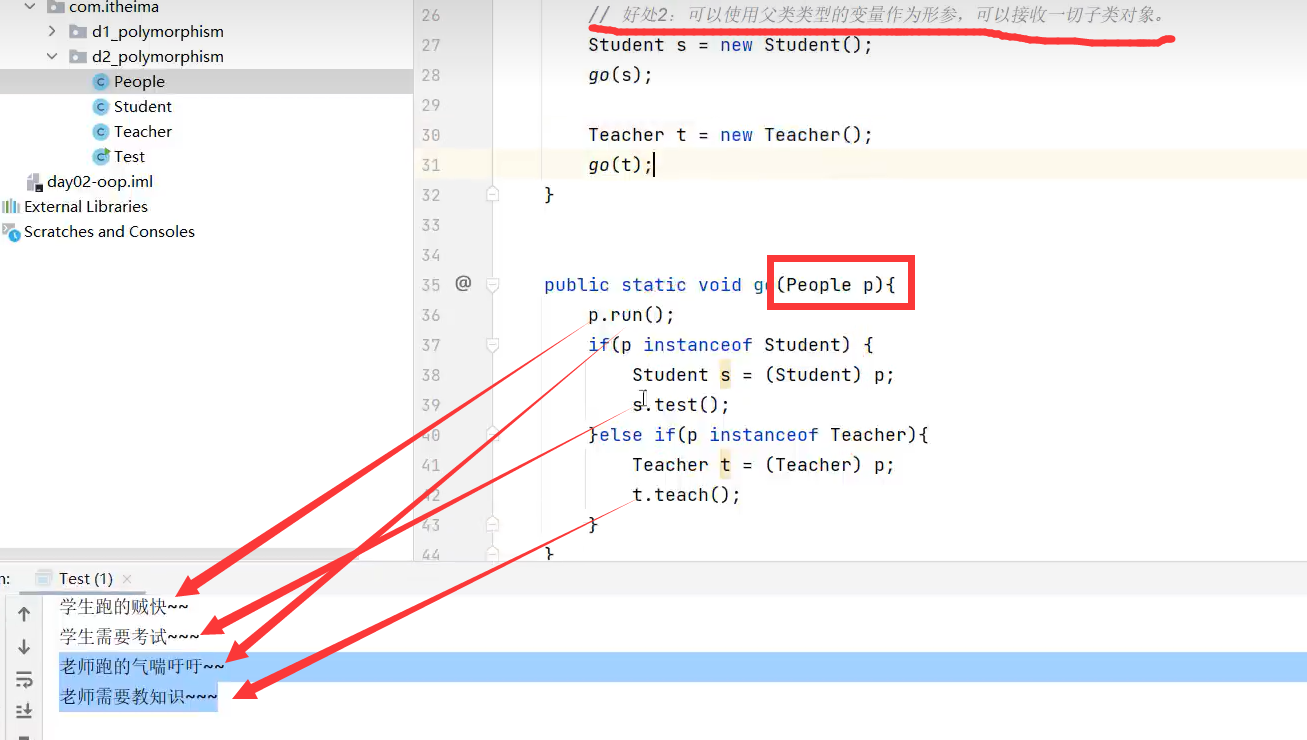Click the class icon beside Student

(x=100, y=107)
